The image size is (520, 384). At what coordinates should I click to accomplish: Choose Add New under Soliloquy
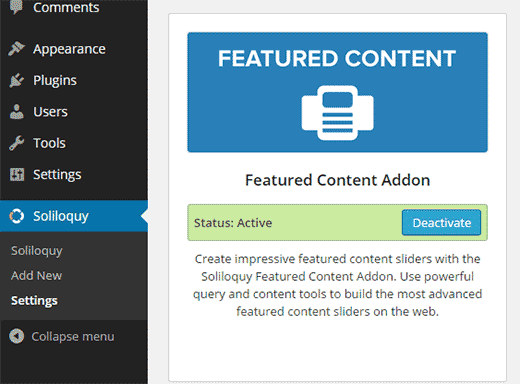click(x=36, y=276)
